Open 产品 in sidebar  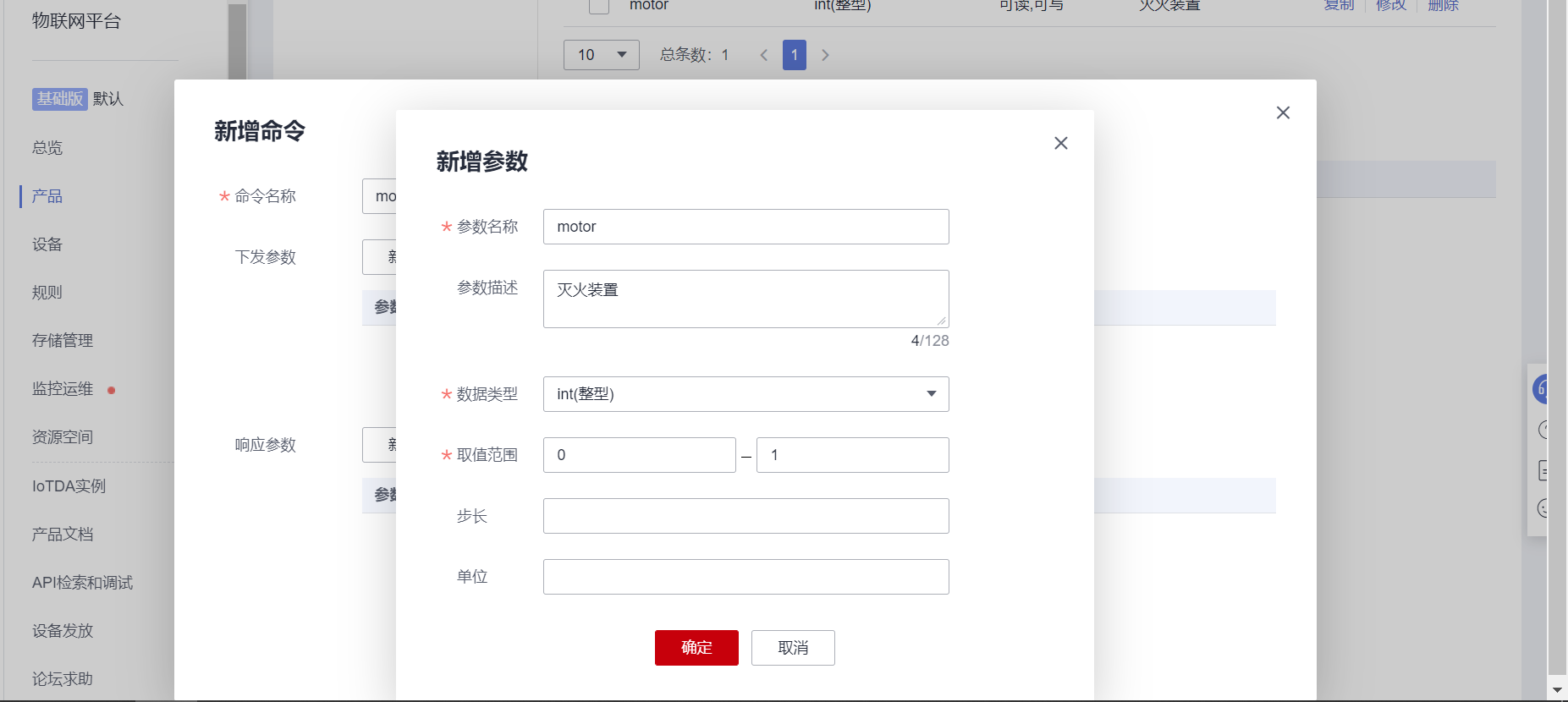pos(47,196)
